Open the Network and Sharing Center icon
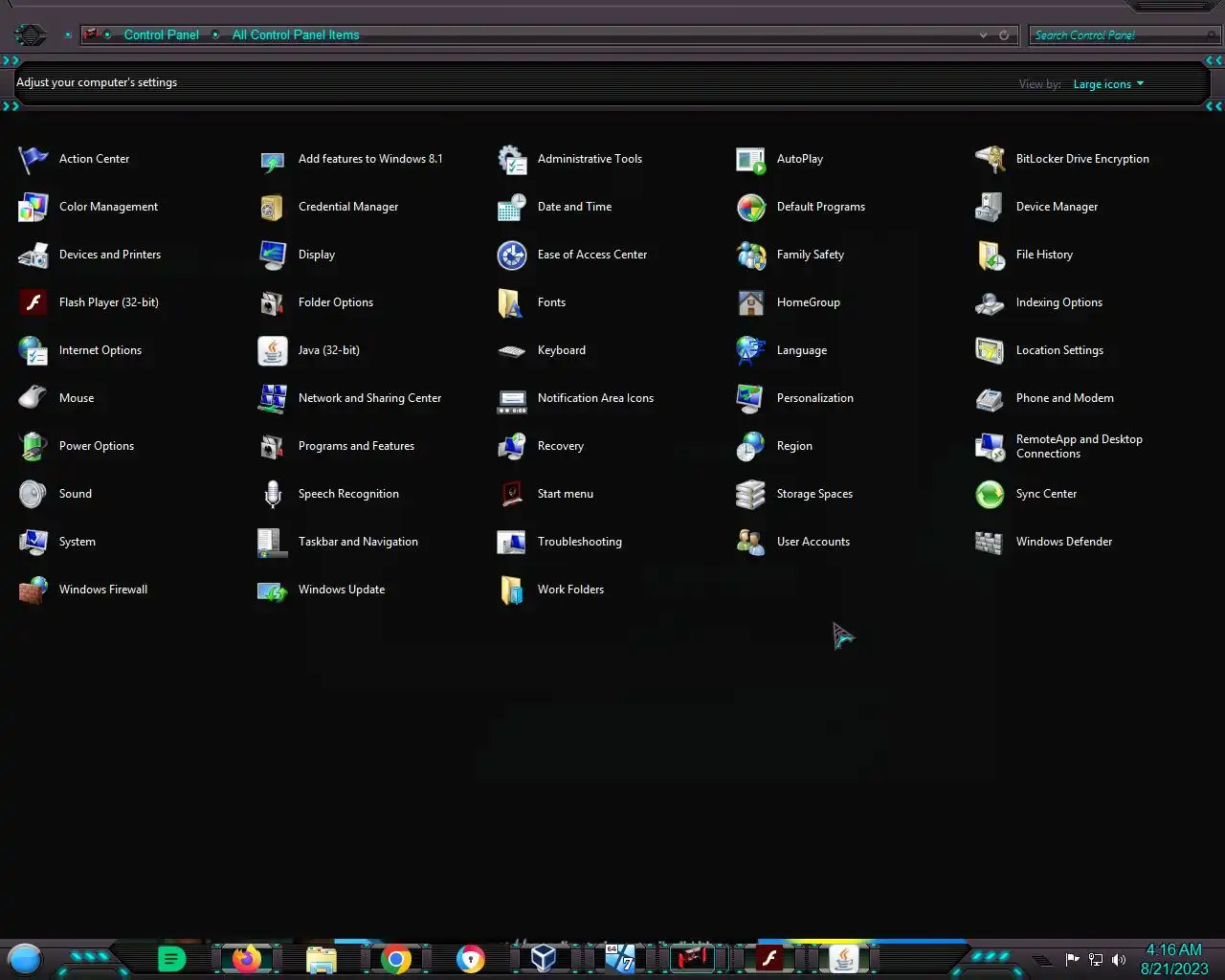 click(273, 398)
